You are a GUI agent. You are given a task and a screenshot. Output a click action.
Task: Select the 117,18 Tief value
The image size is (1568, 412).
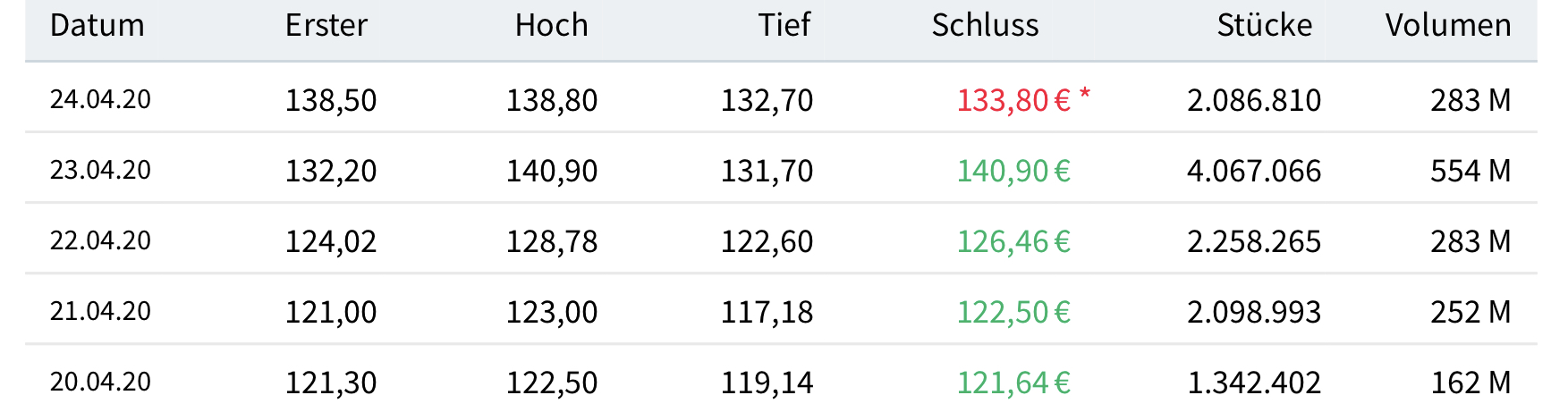767,312
